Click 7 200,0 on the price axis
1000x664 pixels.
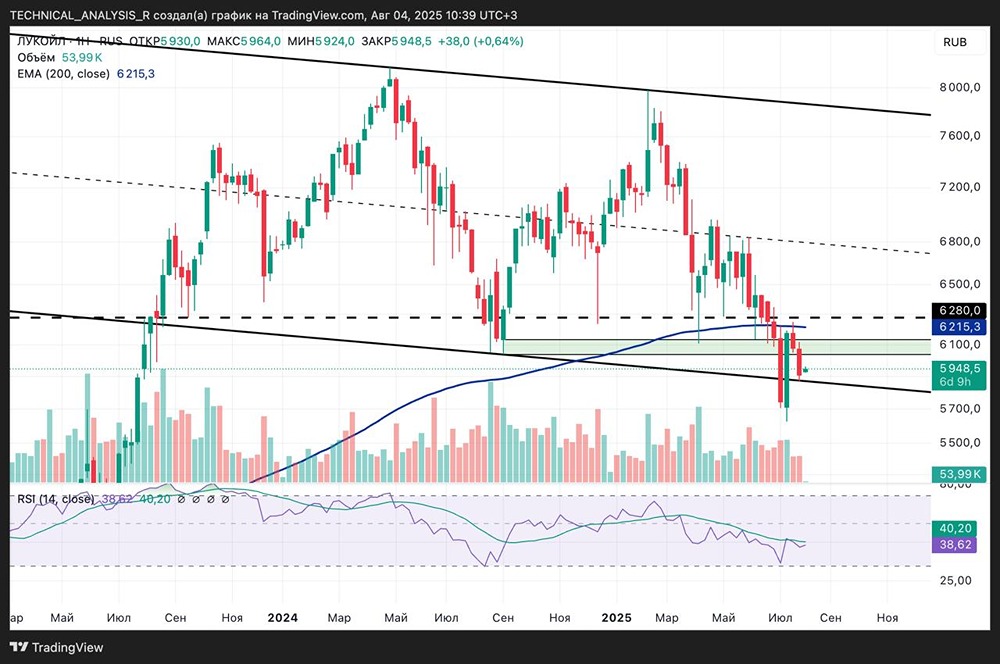[960, 187]
